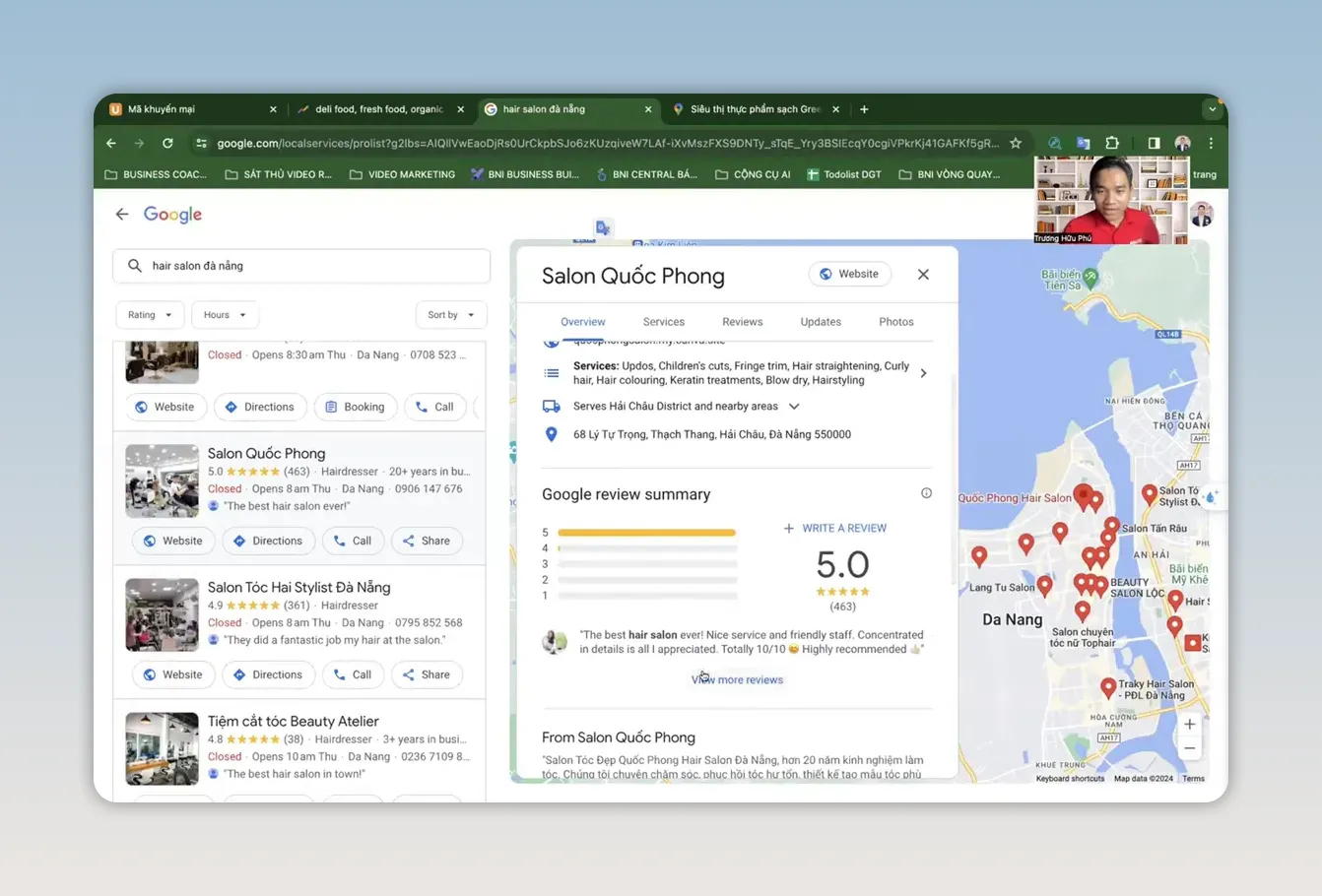Zoom in on the map
This screenshot has width=1322, height=896.
(x=1190, y=724)
